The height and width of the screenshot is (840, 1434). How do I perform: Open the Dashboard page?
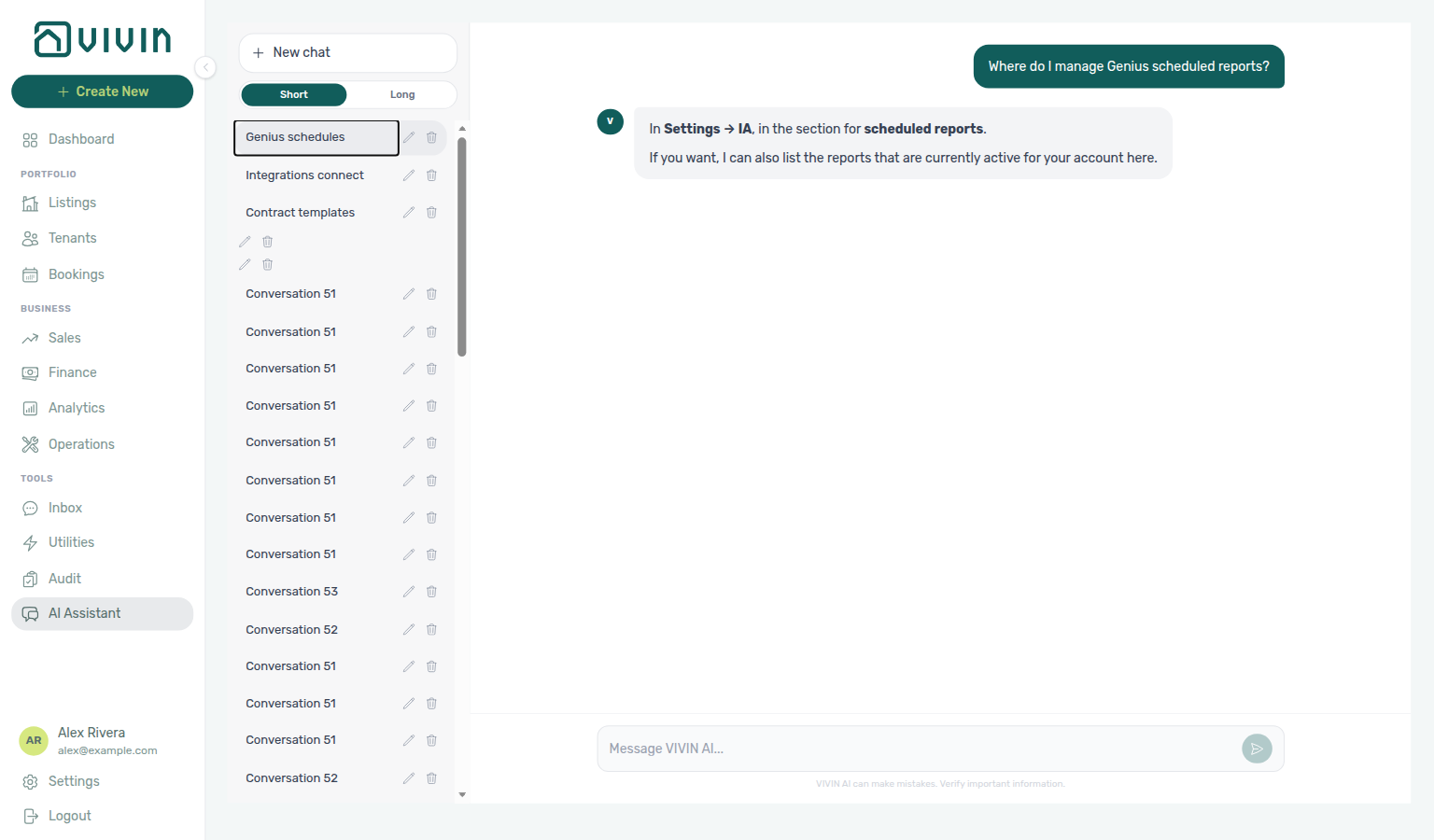(x=103, y=139)
